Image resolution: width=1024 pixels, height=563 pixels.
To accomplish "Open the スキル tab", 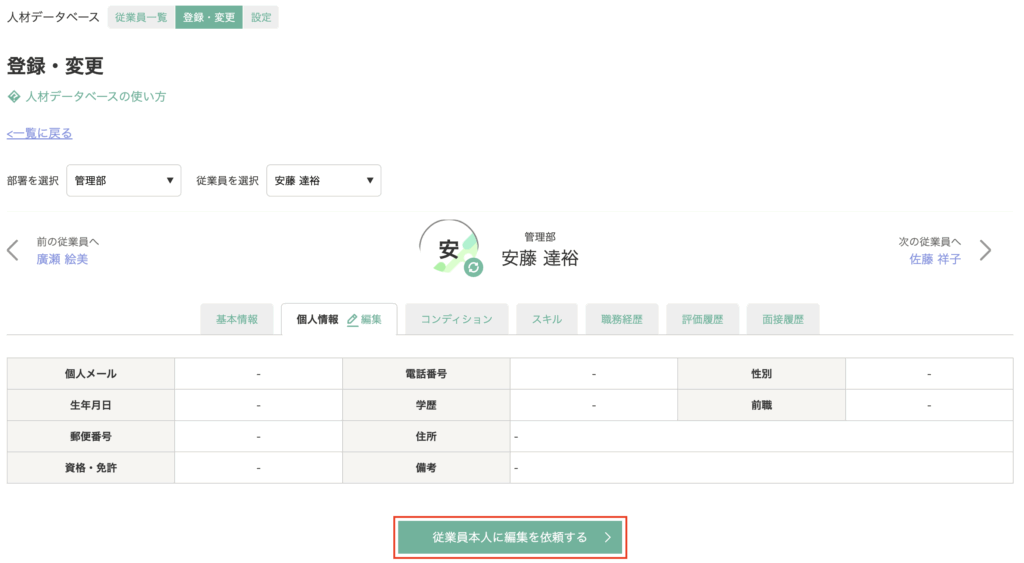I will 547,319.
